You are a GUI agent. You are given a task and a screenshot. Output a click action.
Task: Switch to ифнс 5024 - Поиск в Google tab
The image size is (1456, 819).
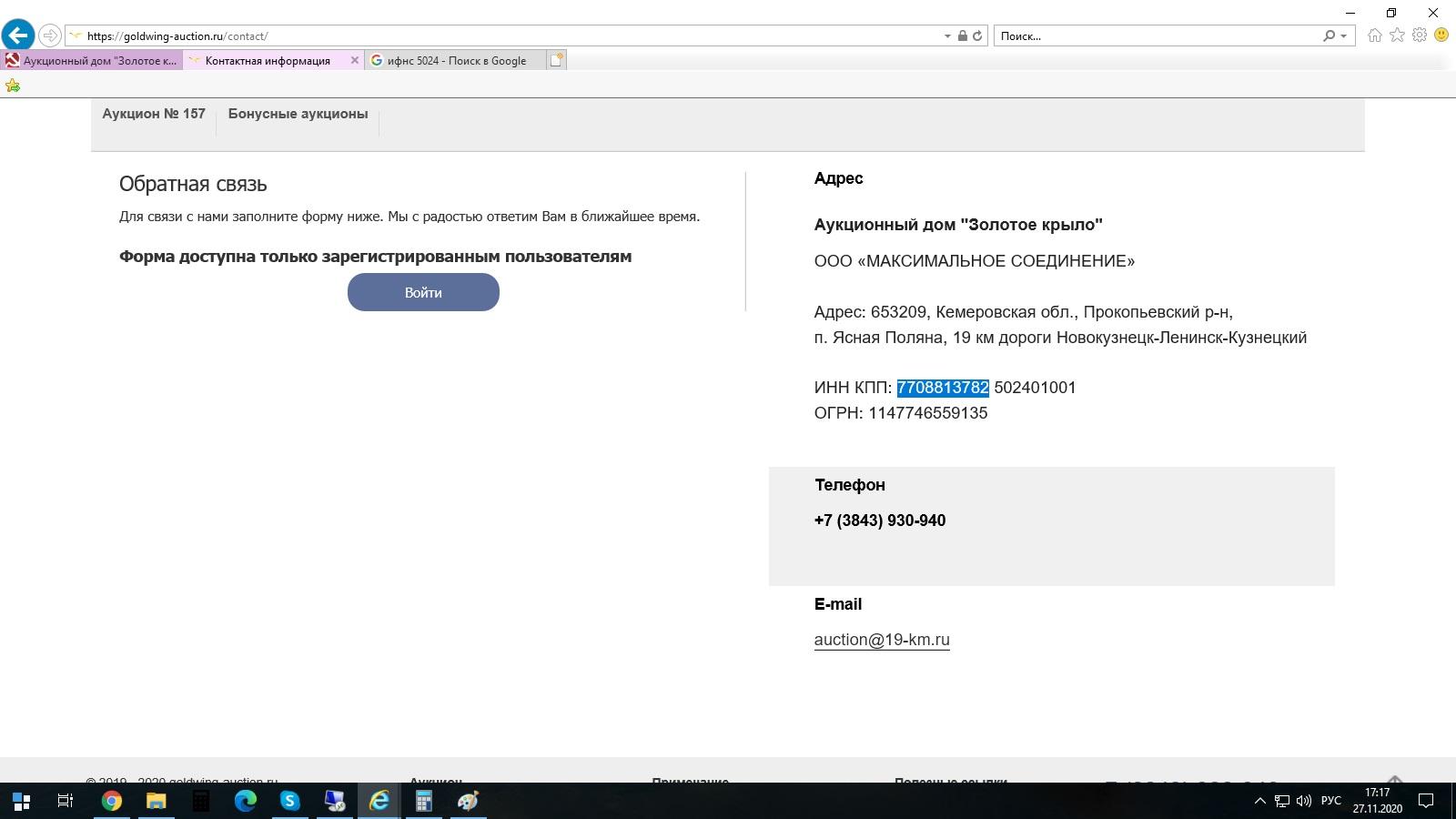456,61
